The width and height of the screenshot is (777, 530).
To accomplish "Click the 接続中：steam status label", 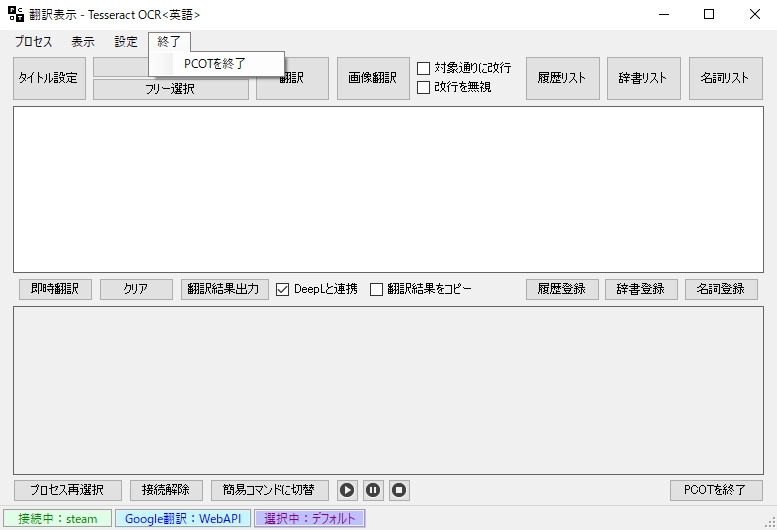I will click(58, 519).
